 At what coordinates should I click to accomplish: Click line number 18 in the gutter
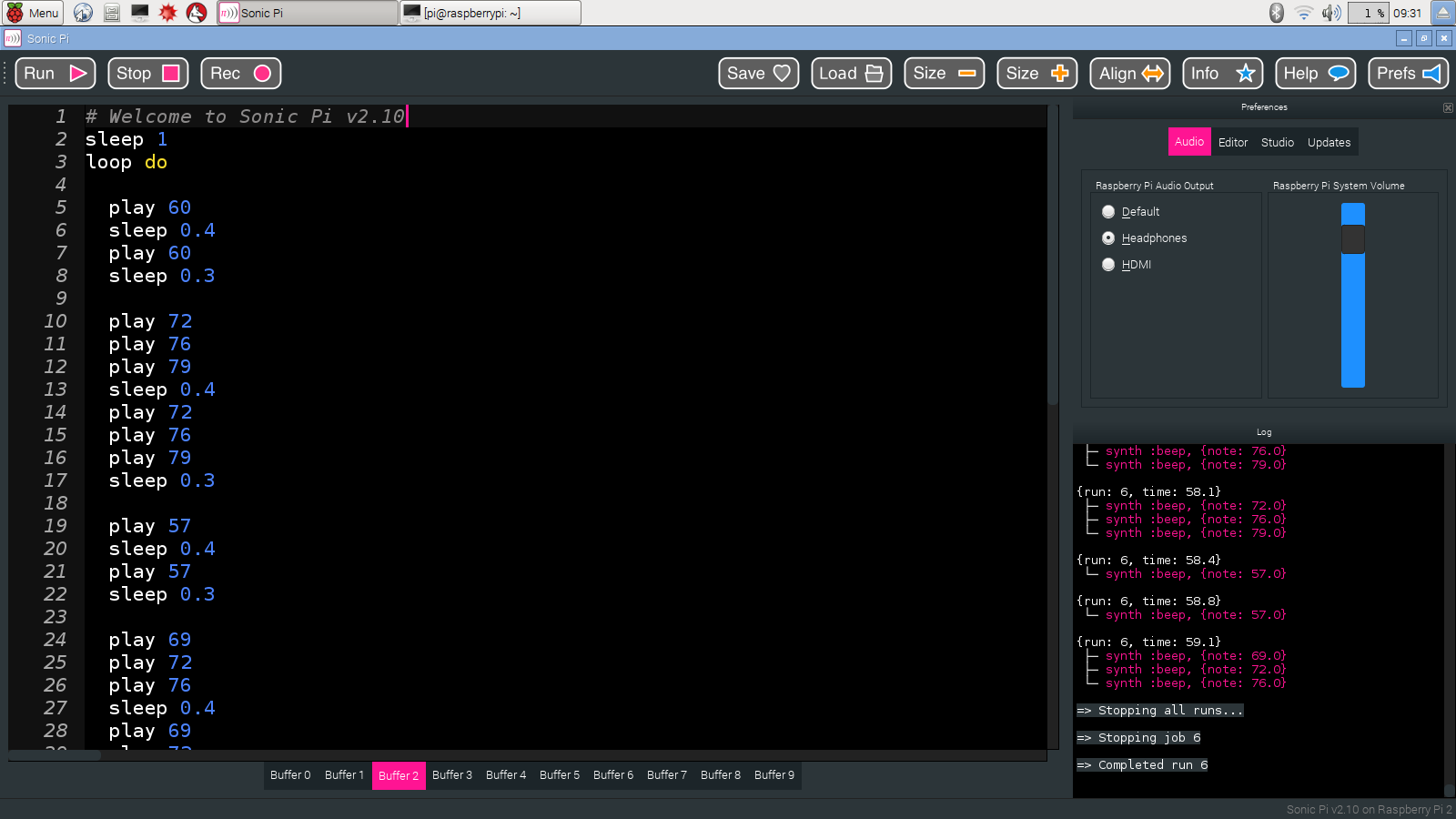coord(56,503)
